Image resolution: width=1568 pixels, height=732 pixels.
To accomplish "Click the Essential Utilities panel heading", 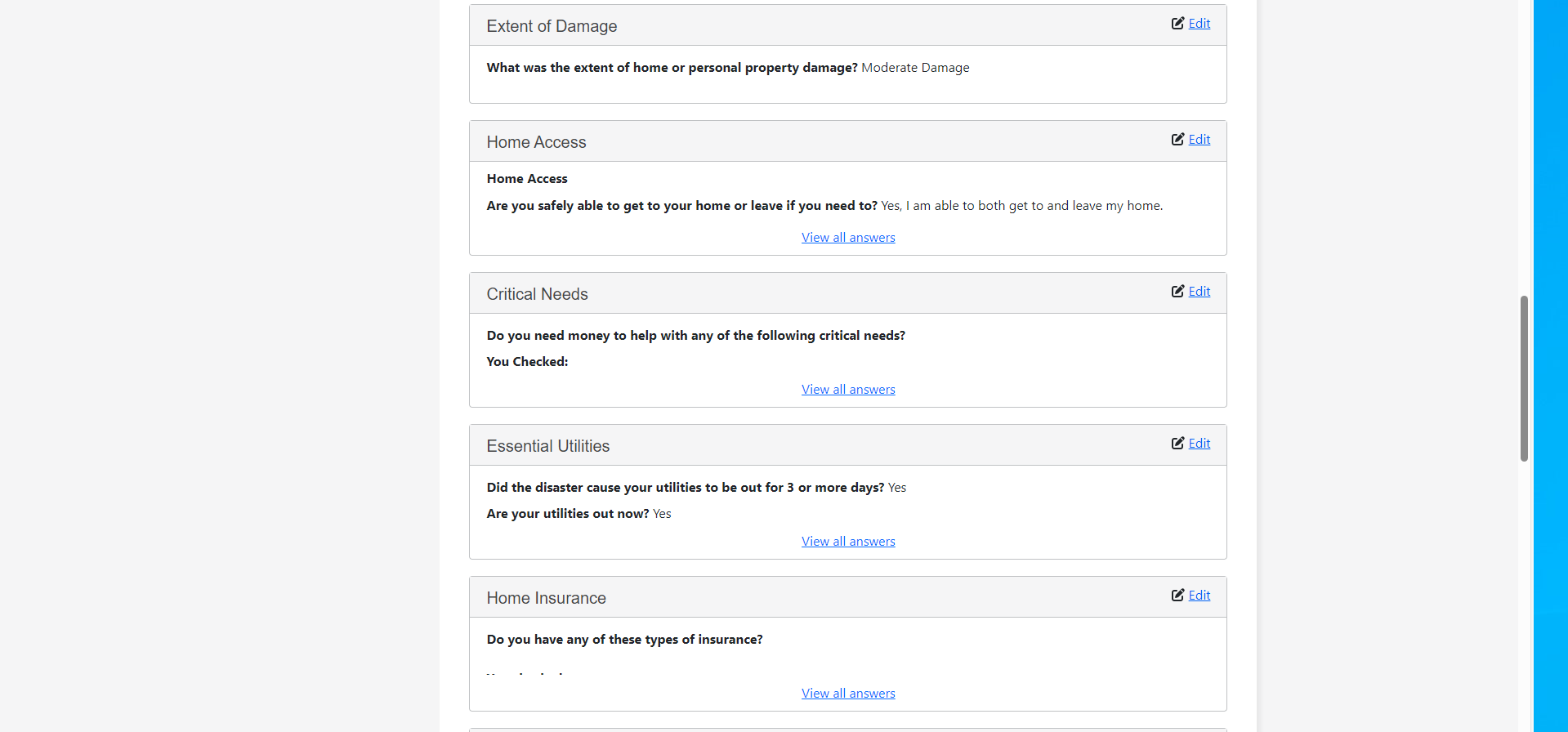I will coord(547,446).
